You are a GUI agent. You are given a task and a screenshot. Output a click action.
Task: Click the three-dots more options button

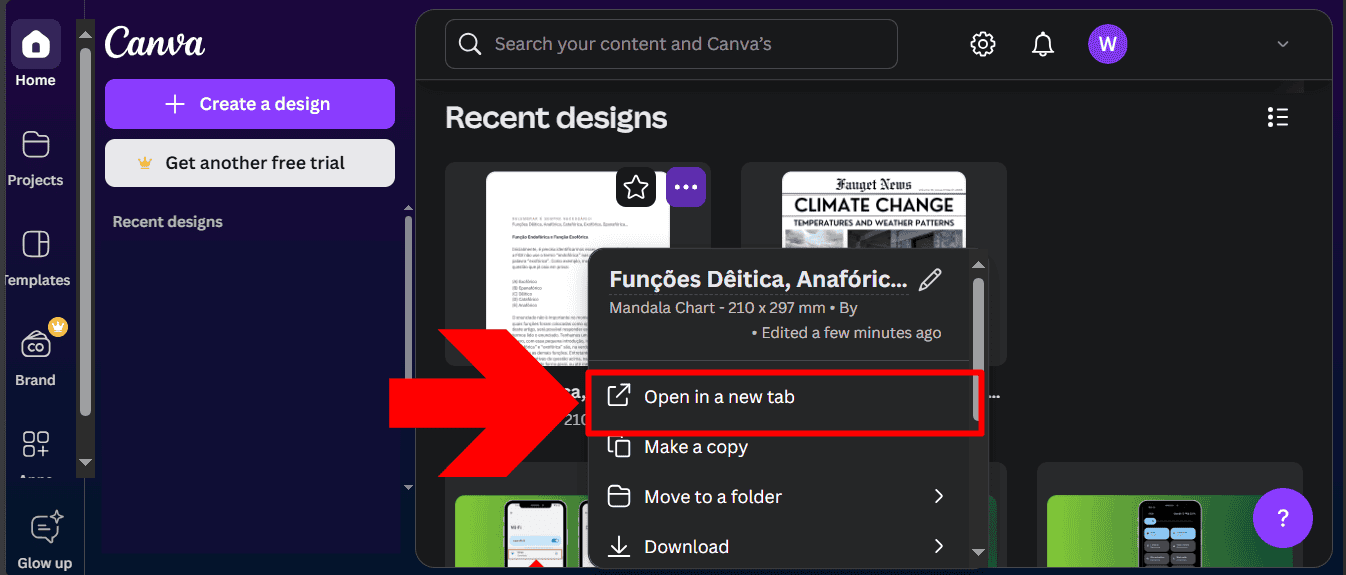[x=686, y=187]
